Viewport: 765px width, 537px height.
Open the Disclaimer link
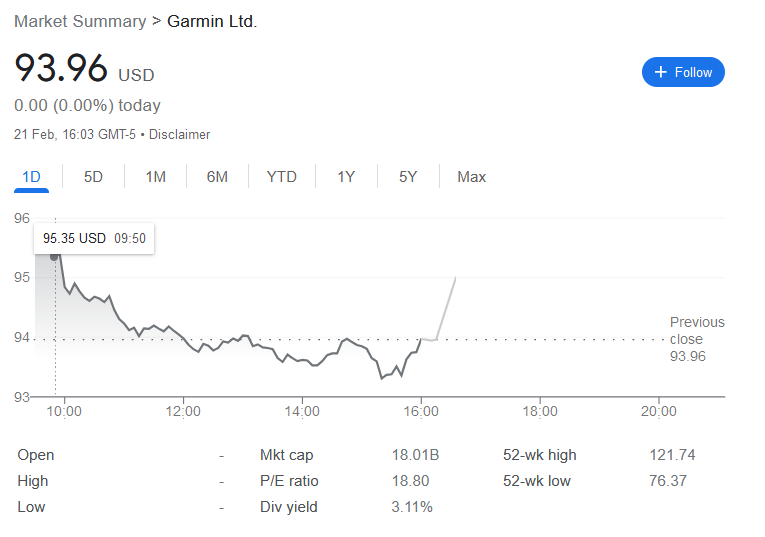coord(180,134)
